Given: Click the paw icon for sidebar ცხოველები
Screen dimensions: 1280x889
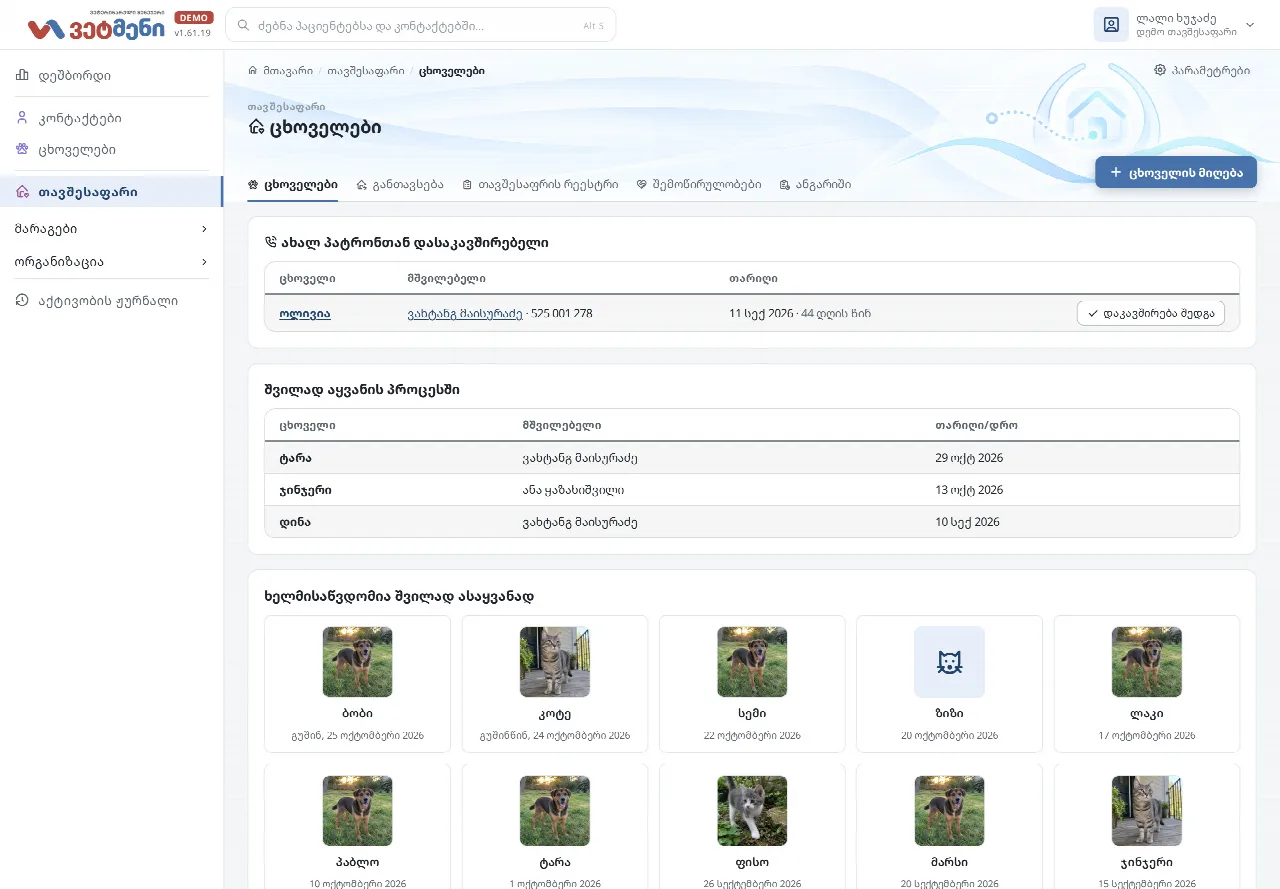Looking at the screenshot, I should [x=23, y=149].
